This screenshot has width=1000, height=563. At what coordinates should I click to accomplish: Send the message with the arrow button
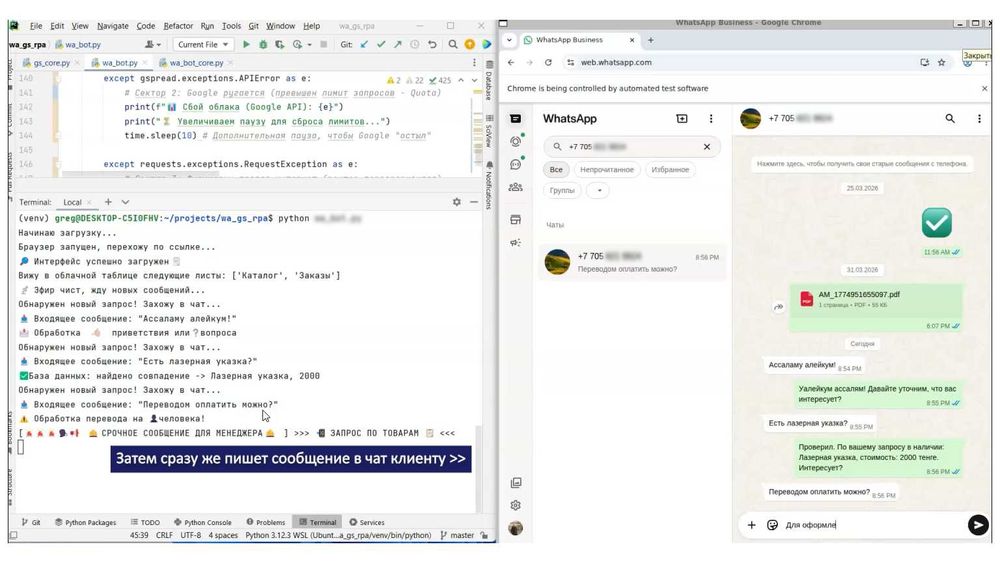(x=977, y=524)
